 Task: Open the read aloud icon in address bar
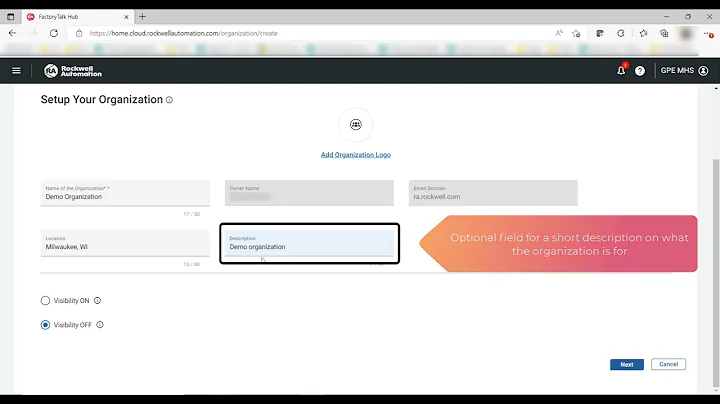pyautogui.click(x=559, y=33)
